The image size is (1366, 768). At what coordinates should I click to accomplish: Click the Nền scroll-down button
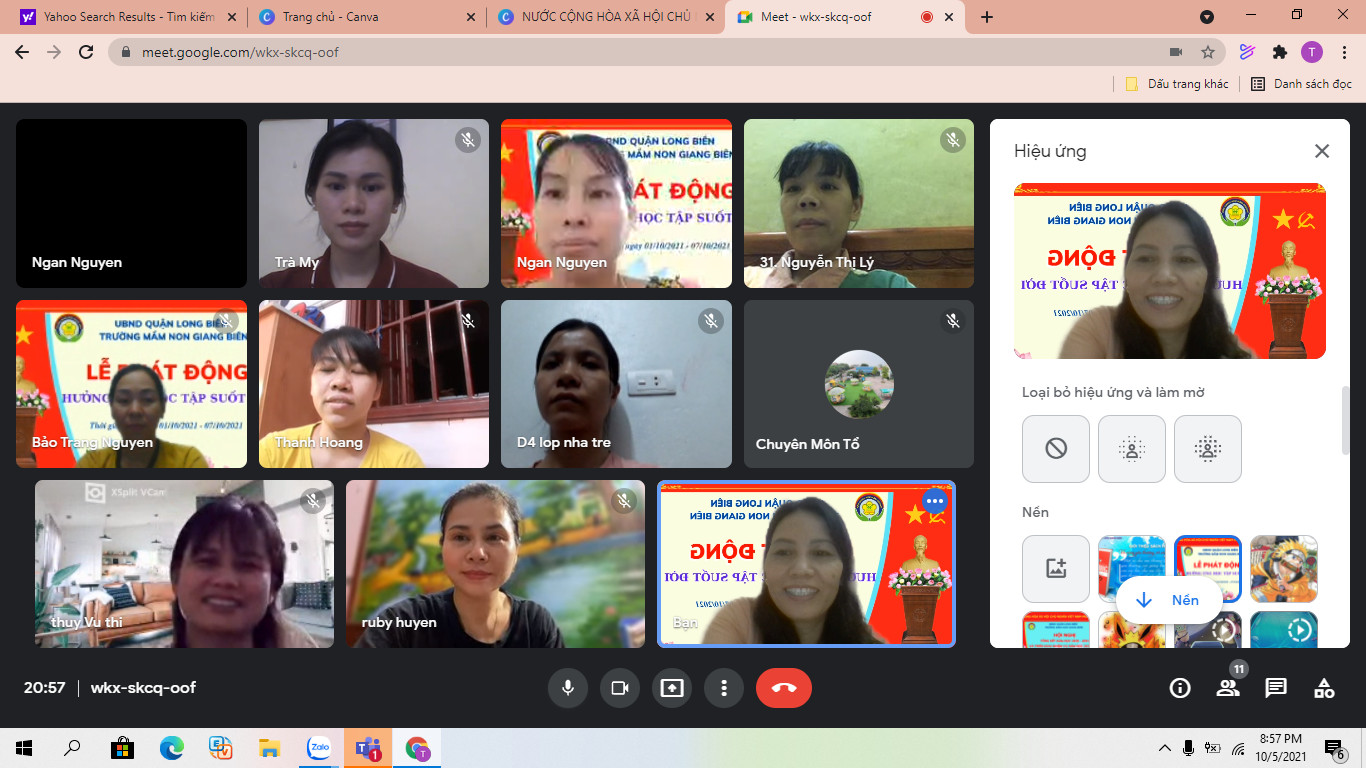point(1169,600)
